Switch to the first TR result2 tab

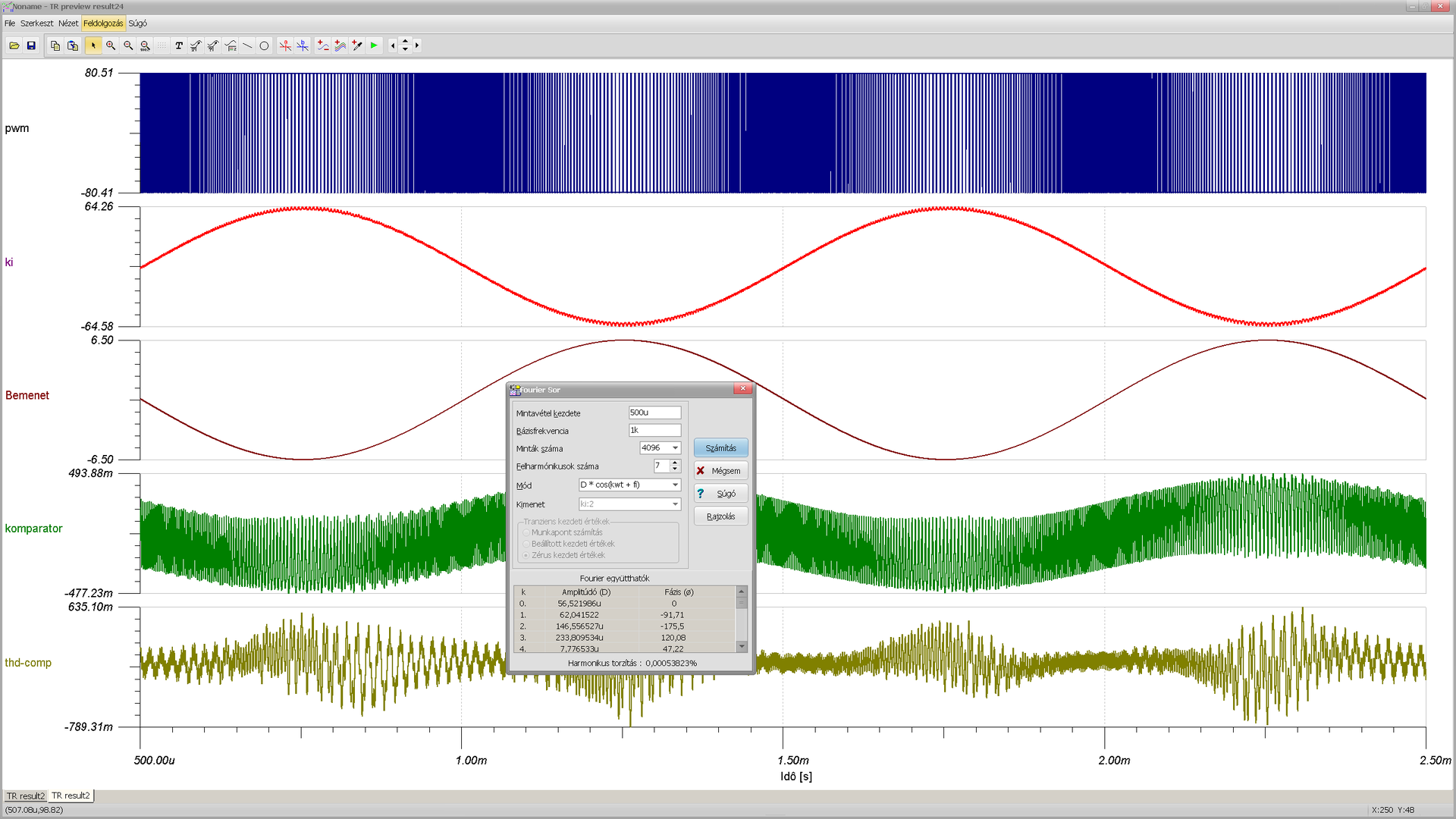click(x=26, y=795)
